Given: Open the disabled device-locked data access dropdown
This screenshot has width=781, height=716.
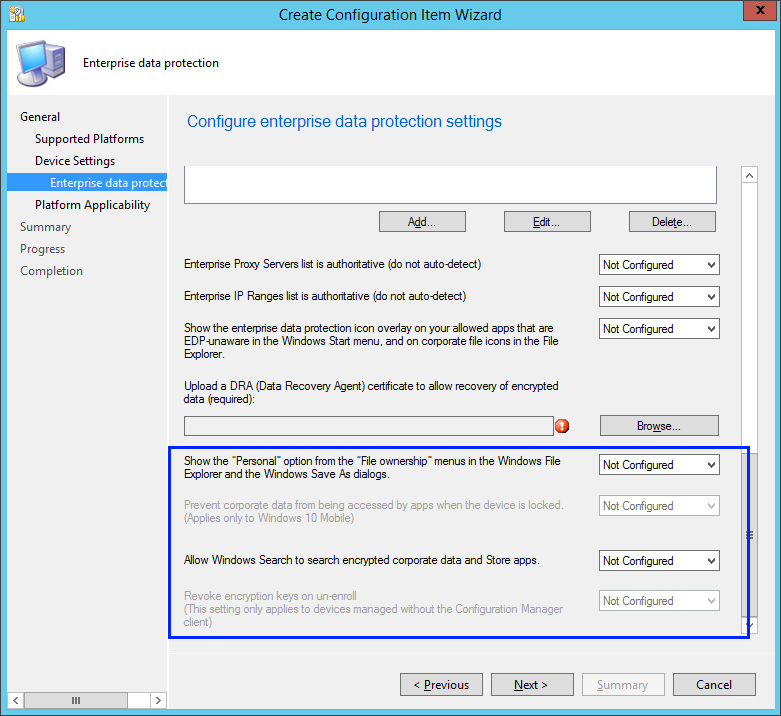Looking at the screenshot, I should pos(659,506).
